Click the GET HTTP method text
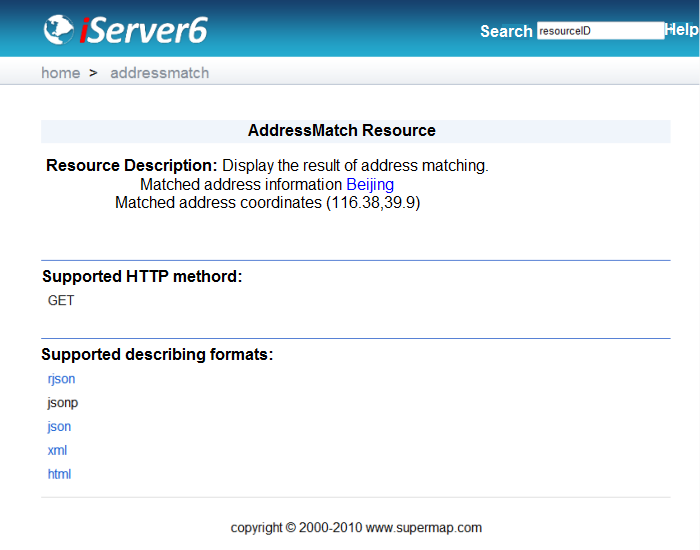This screenshot has width=700, height=550. (x=61, y=301)
